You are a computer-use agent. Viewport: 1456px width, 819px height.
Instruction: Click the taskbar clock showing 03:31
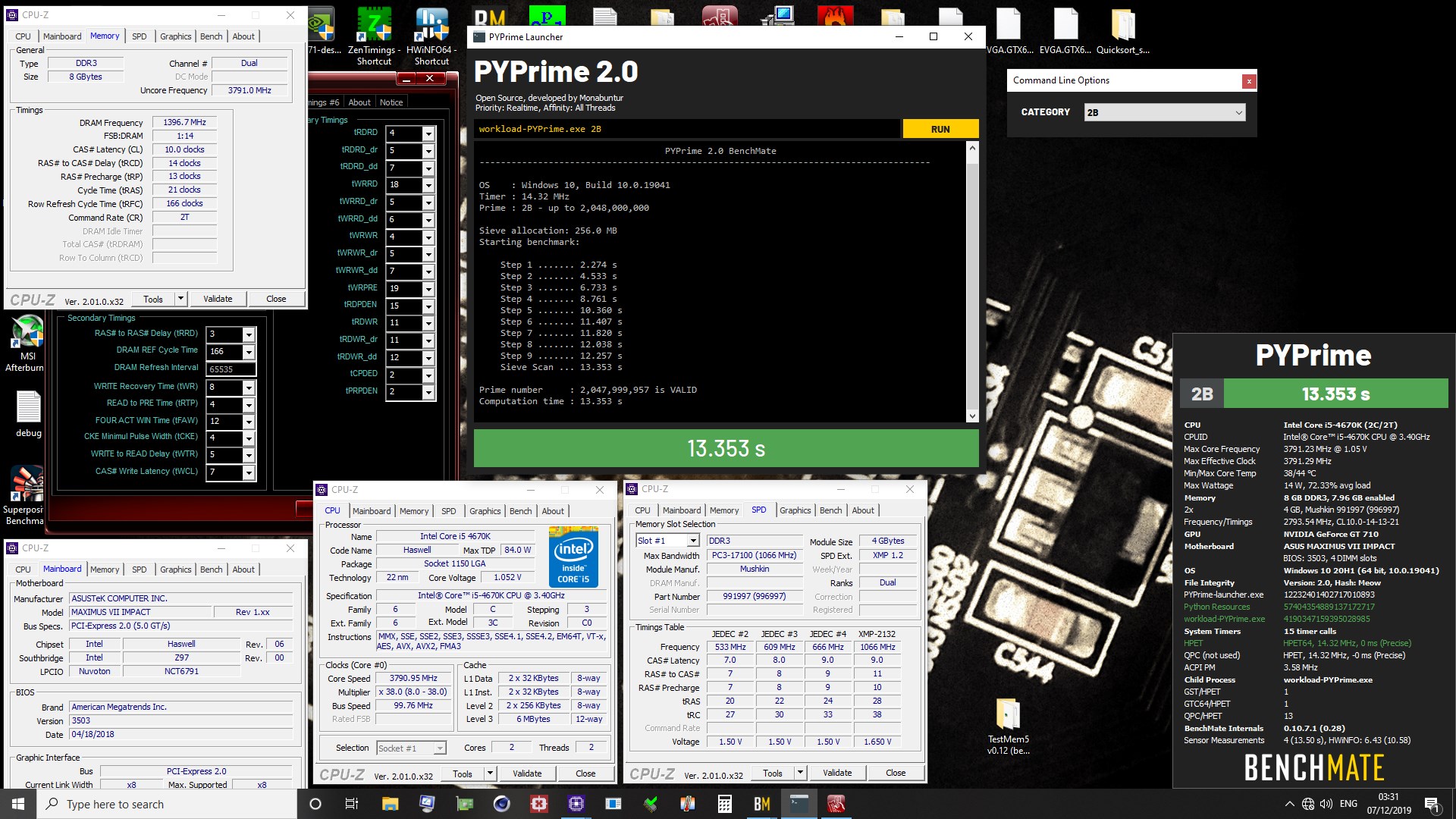pyautogui.click(x=1389, y=804)
